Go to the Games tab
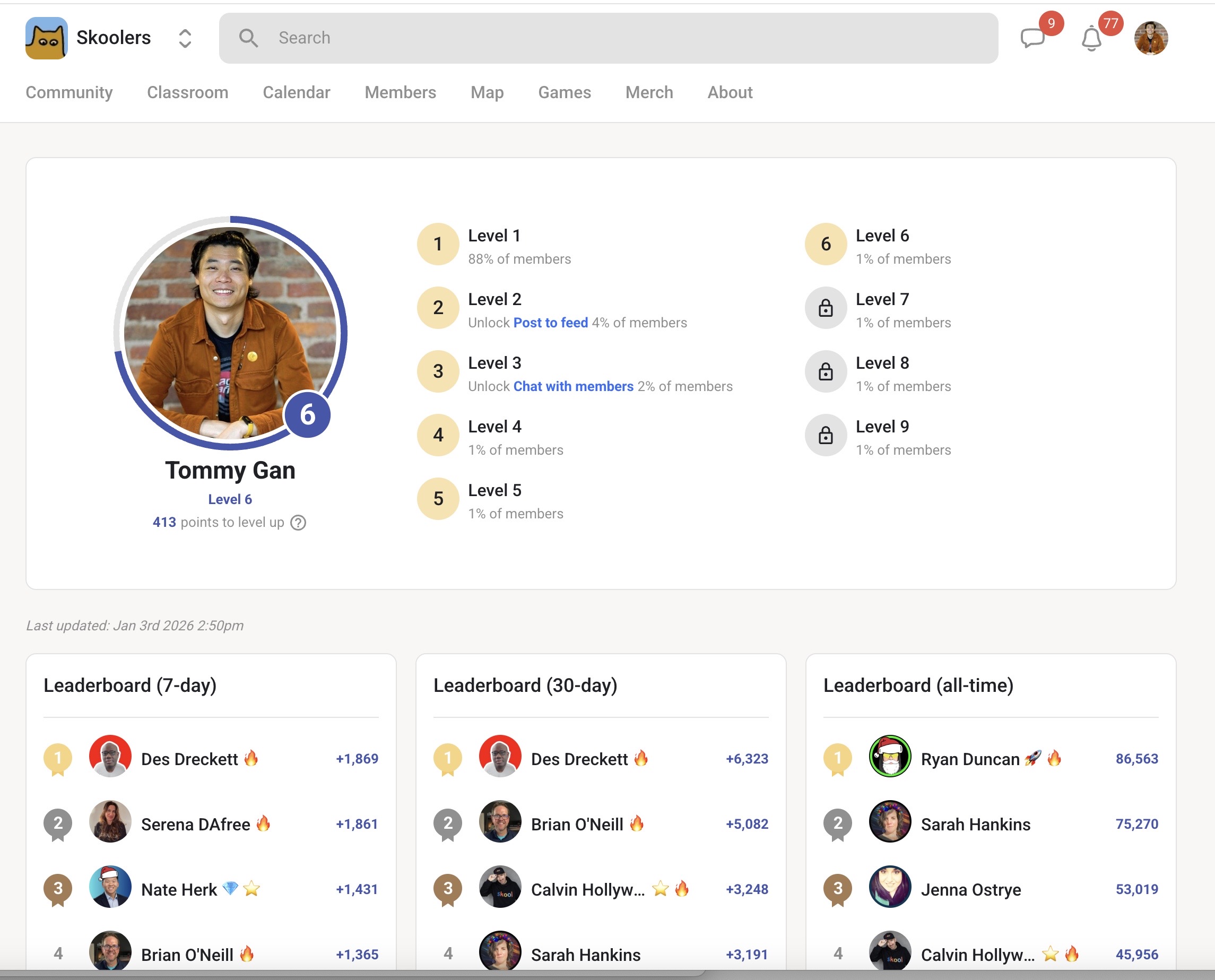The width and height of the screenshot is (1215, 980). pyautogui.click(x=564, y=92)
